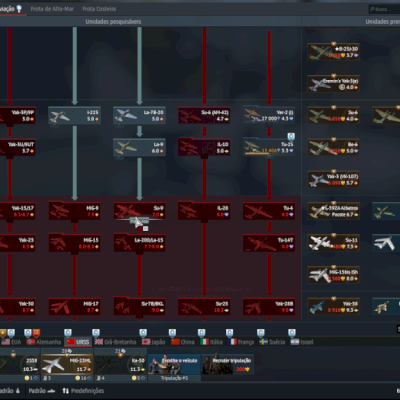This screenshot has height=400, width=400.
Task: Select the Tu-2S bomber card
Action: pyautogui.click(x=269, y=147)
